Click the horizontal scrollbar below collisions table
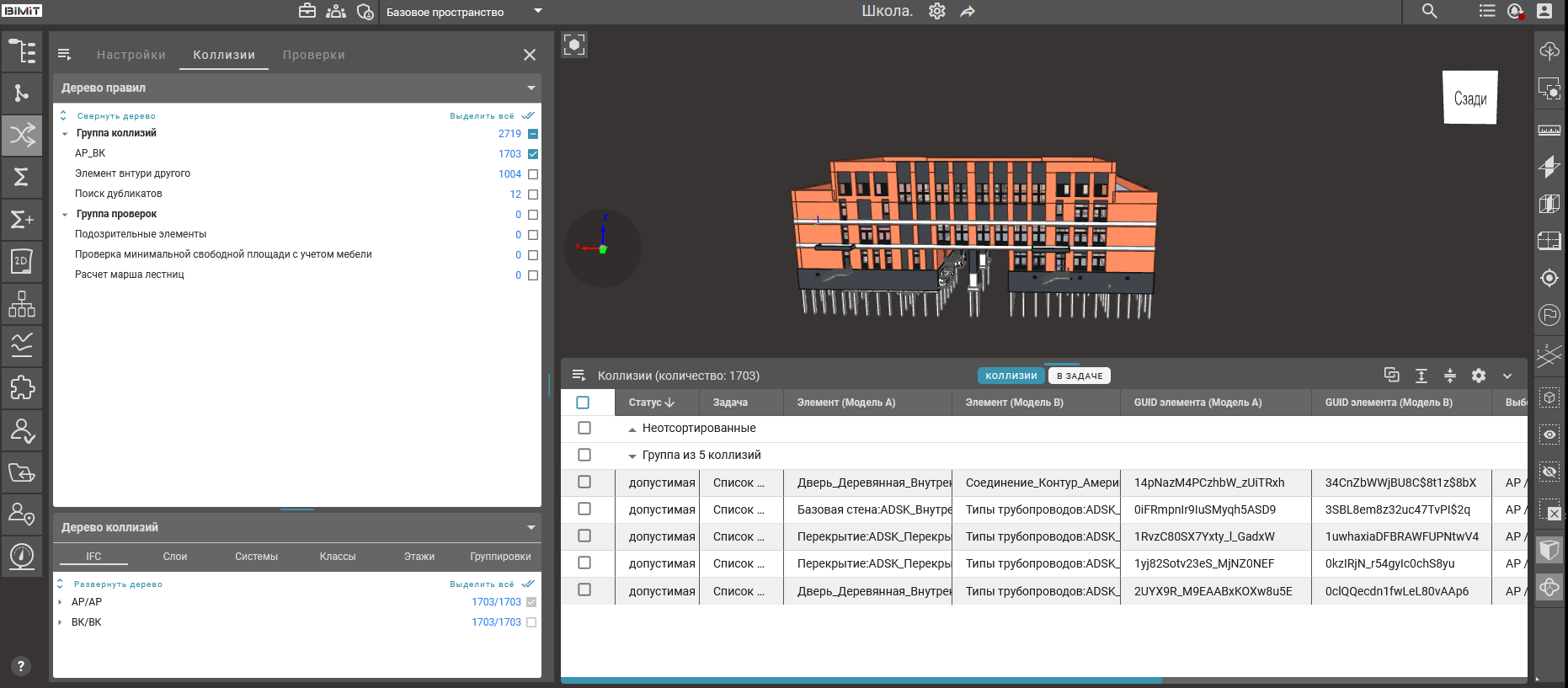This screenshot has height=688, width=1568. tap(861, 680)
